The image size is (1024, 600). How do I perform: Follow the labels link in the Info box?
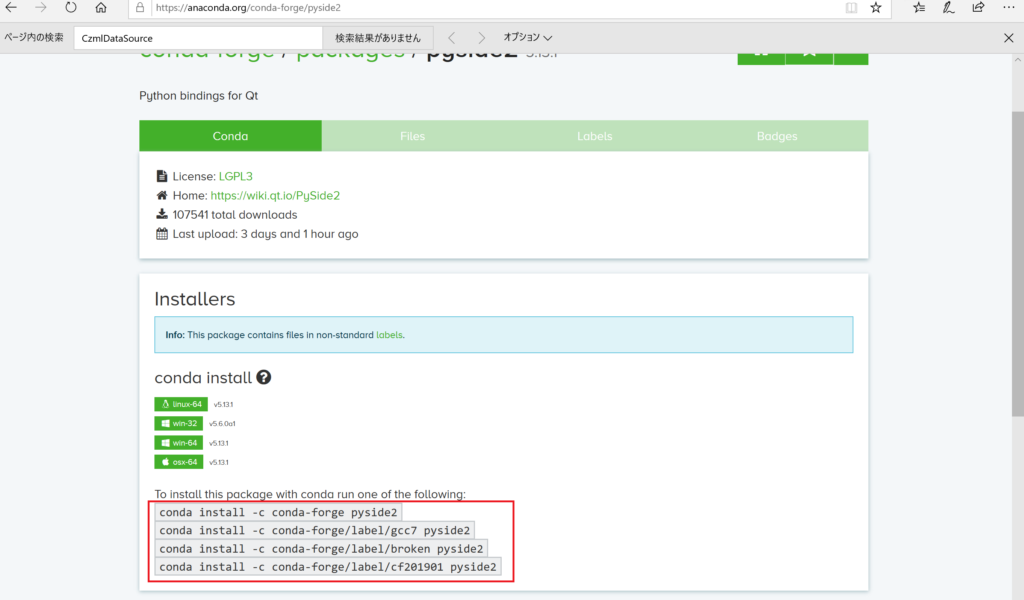pyautogui.click(x=389, y=335)
